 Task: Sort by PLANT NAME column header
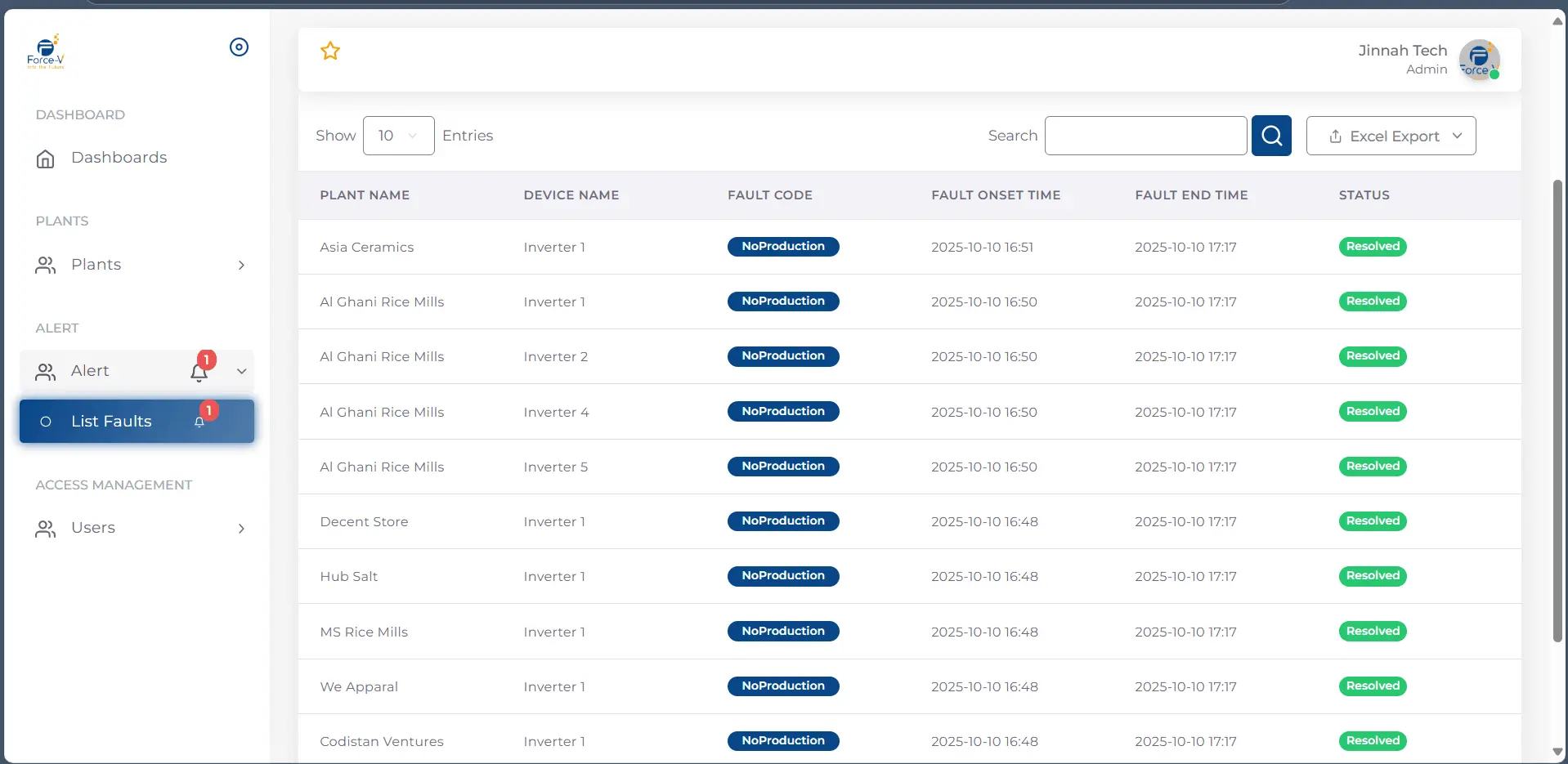(365, 195)
